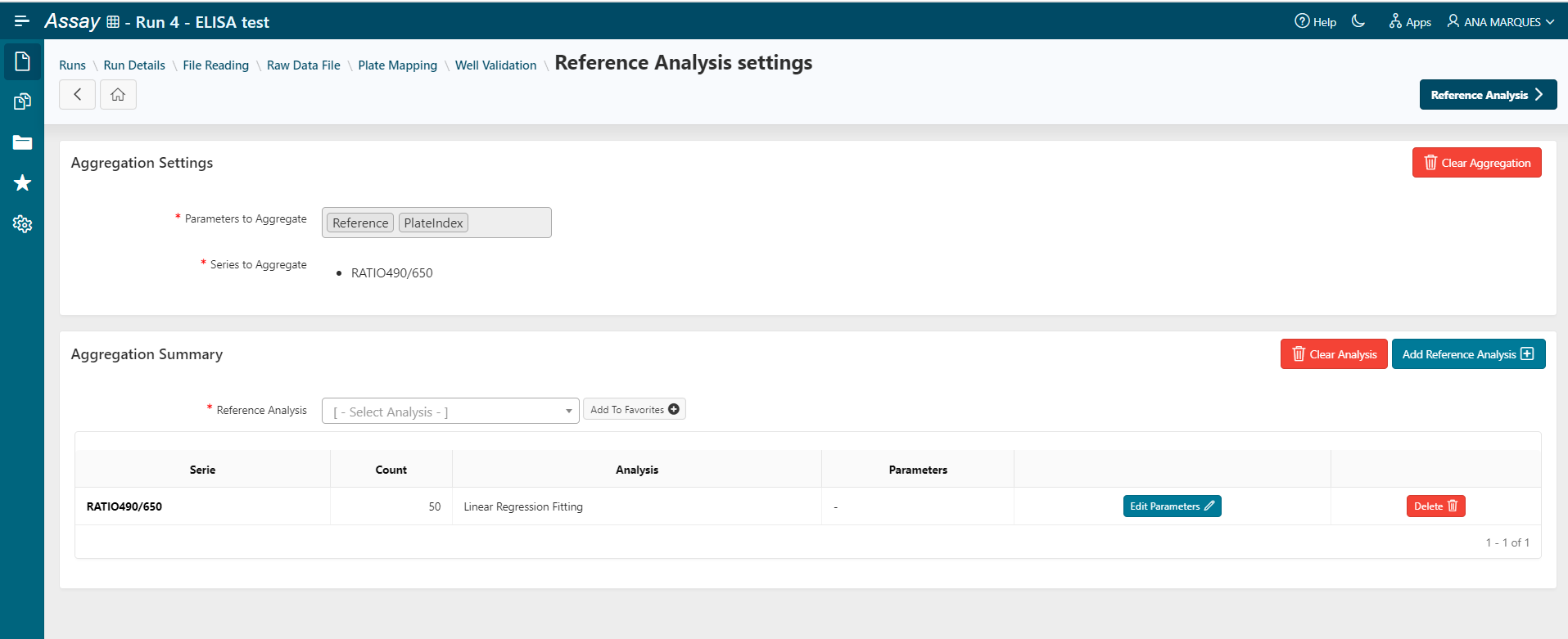Click the Clear Analysis button

[1334, 354]
